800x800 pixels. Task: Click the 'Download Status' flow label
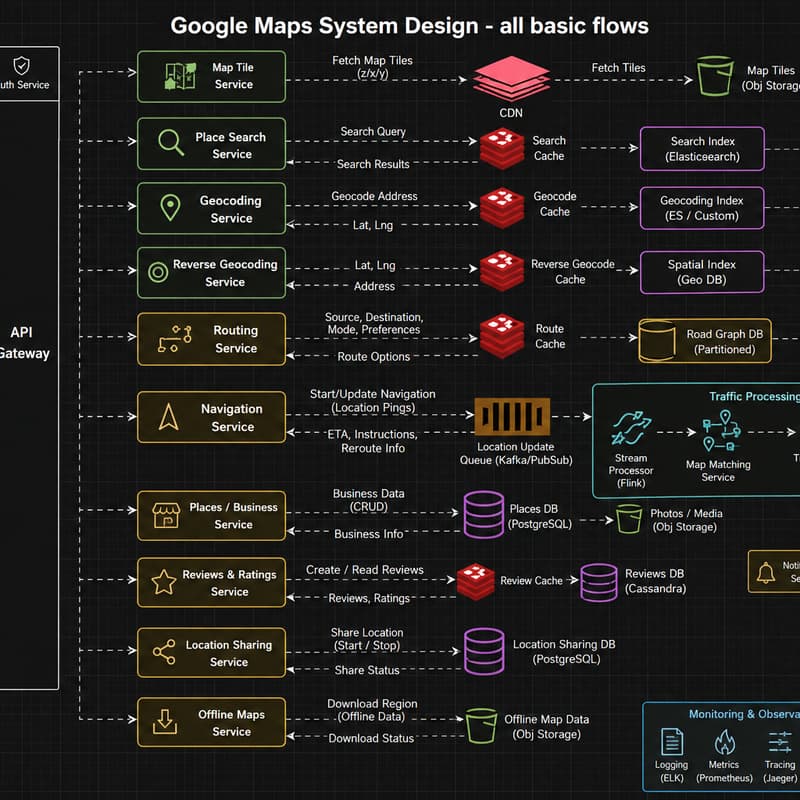[371, 738]
